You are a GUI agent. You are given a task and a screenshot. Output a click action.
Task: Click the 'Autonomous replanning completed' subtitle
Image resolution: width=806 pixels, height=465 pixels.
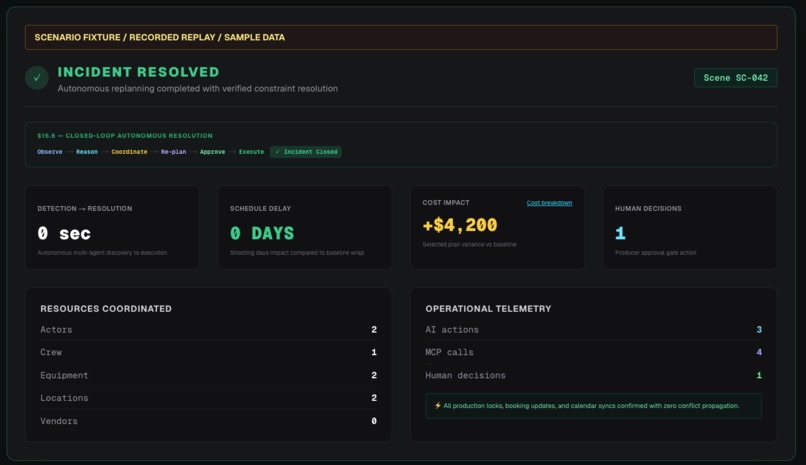pos(197,88)
